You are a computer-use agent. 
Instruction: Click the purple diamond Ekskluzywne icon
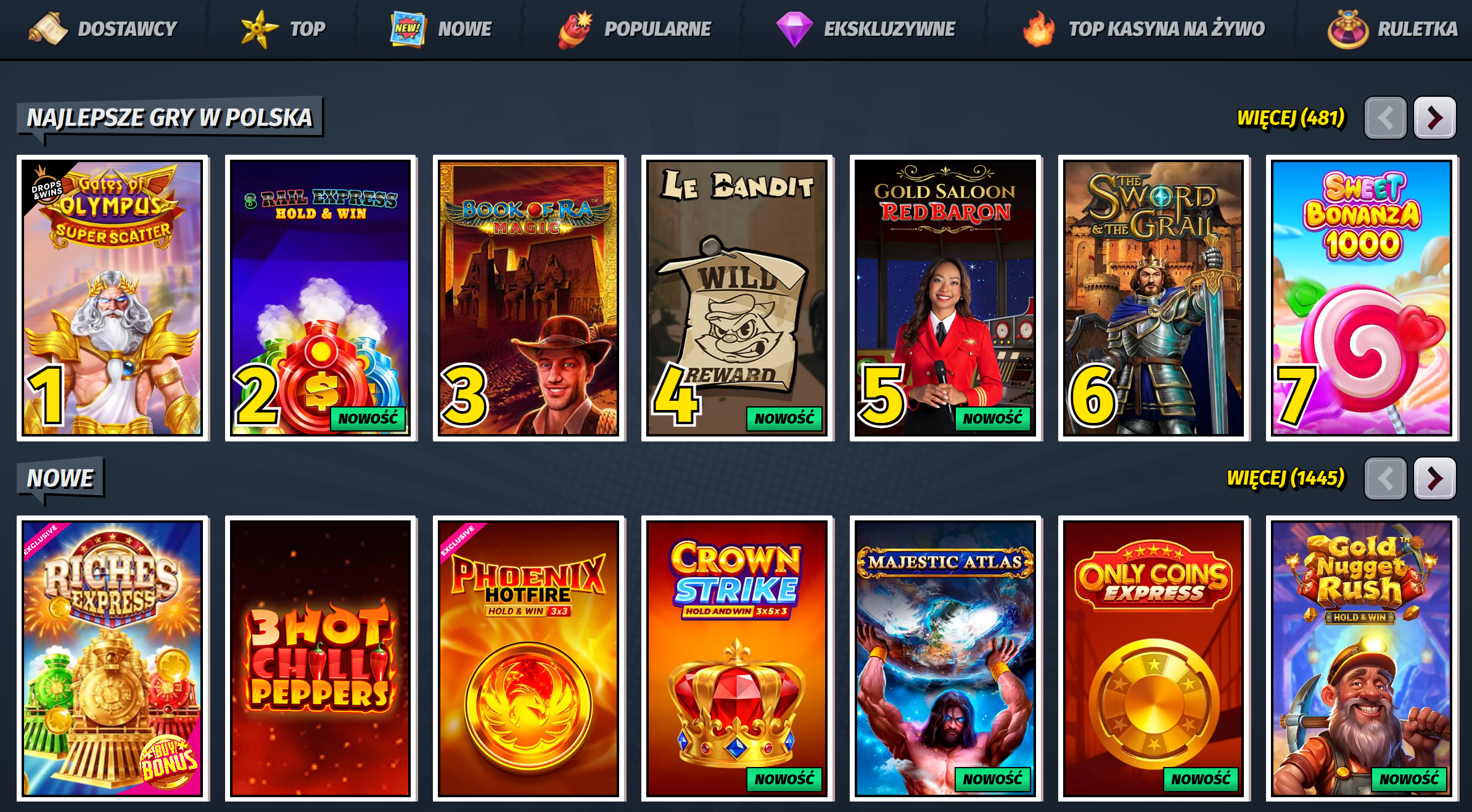click(x=794, y=29)
